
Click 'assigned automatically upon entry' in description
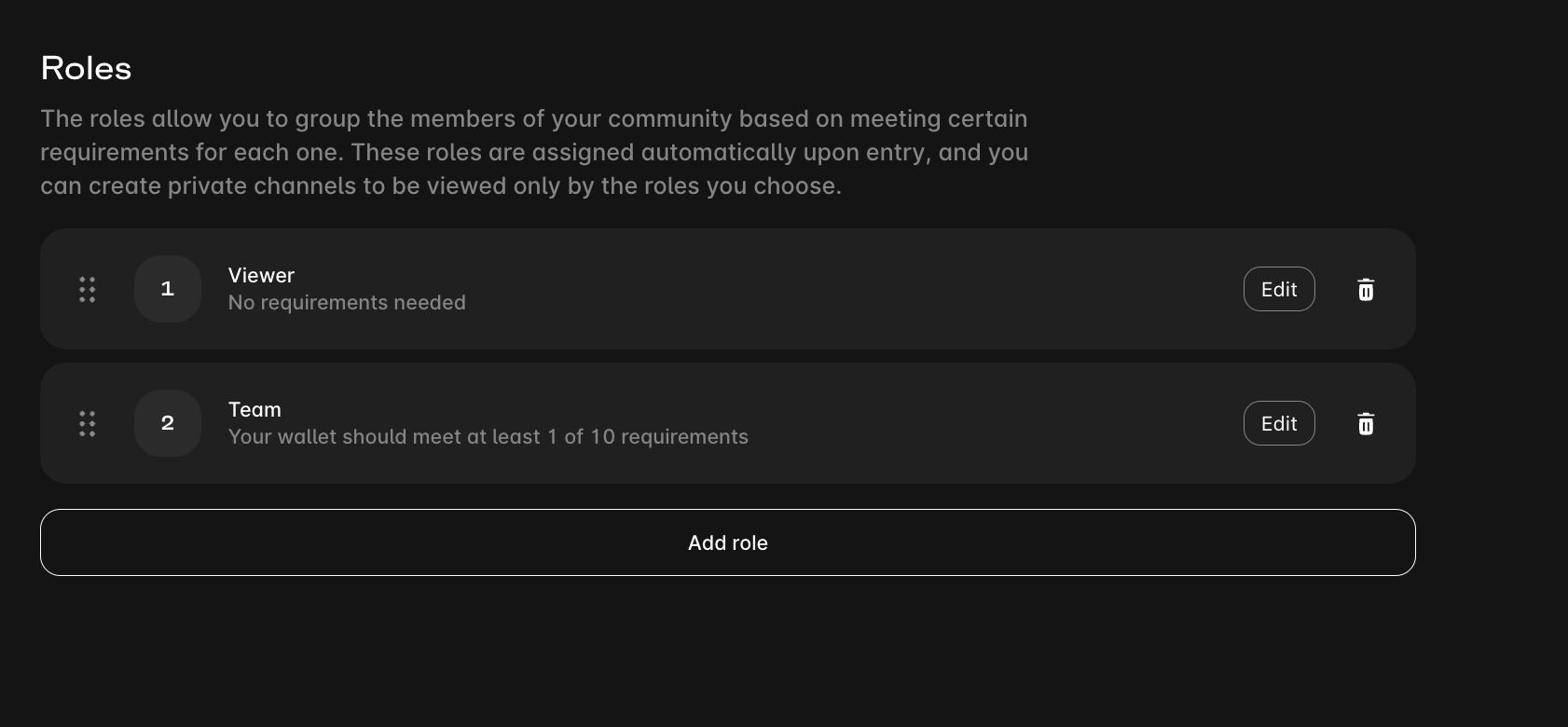[786, 153]
